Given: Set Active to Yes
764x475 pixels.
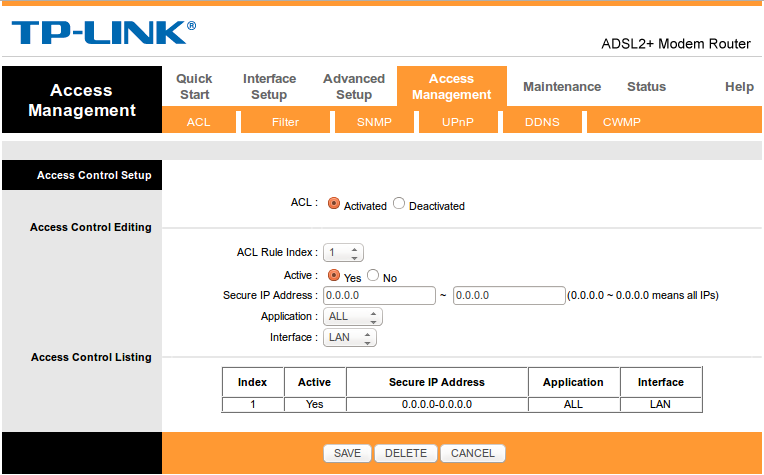Looking at the screenshot, I should click(334, 275).
